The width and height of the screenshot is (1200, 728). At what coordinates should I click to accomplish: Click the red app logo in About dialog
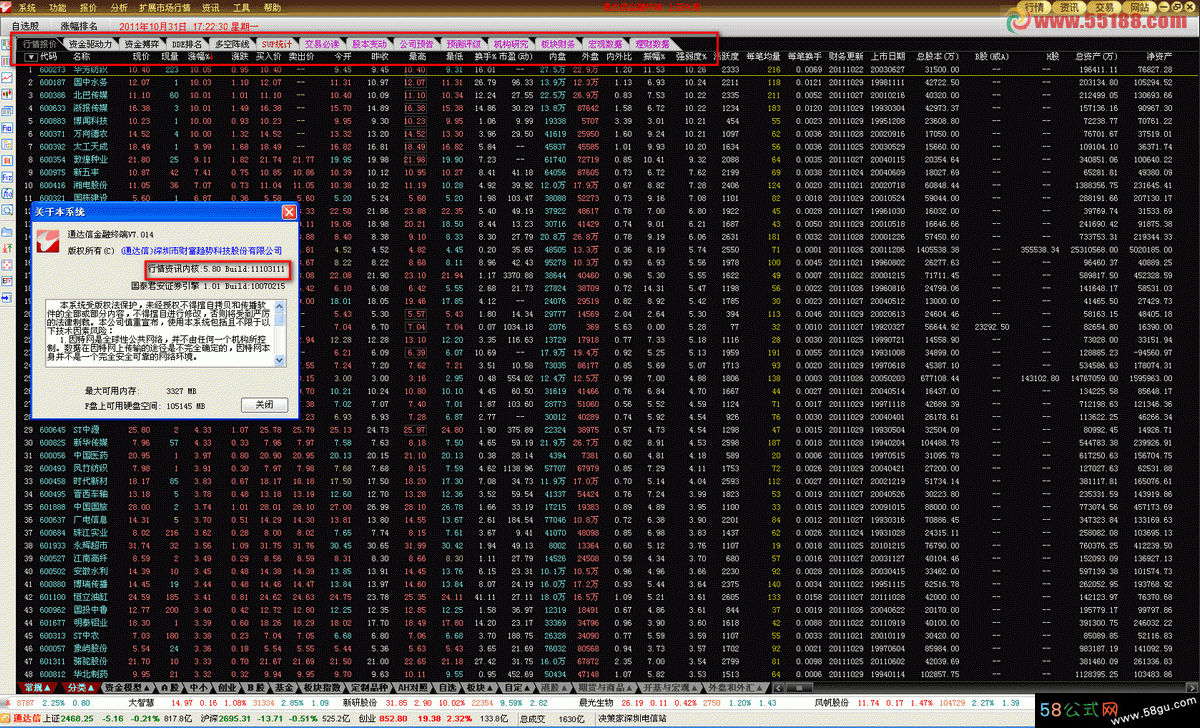tap(48, 240)
